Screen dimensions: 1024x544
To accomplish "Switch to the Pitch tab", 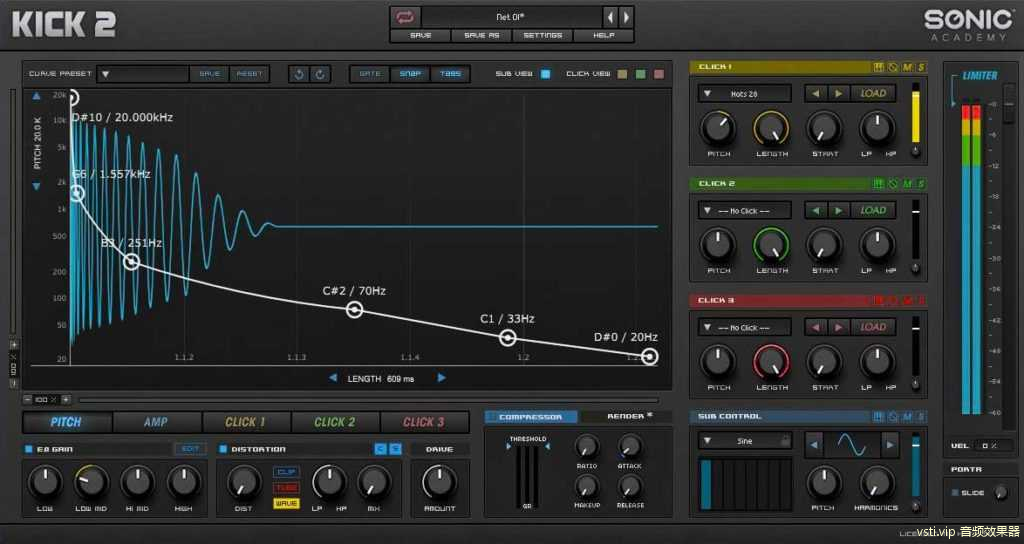I will (67, 422).
